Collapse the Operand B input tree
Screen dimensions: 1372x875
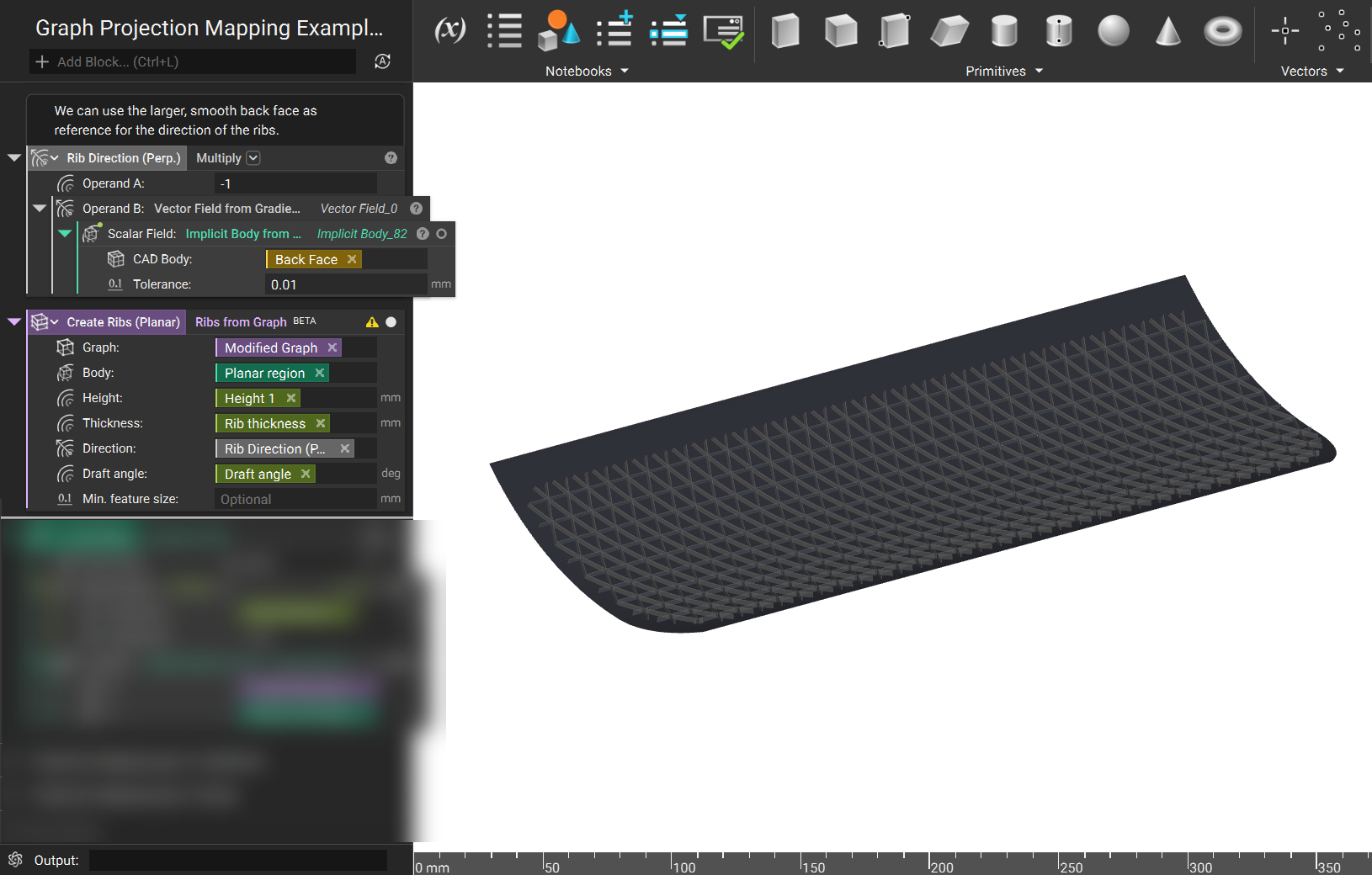[x=39, y=208]
